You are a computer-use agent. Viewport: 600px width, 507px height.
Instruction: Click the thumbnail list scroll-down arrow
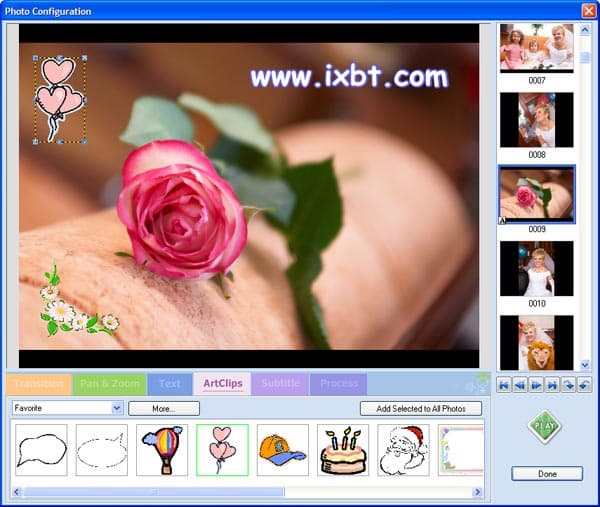click(x=585, y=365)
